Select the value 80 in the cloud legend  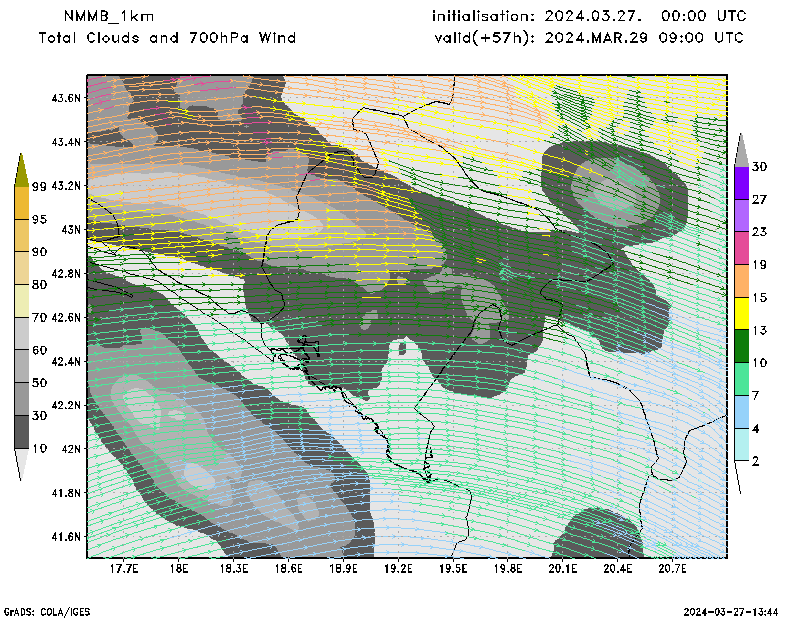tap(39, 285)
